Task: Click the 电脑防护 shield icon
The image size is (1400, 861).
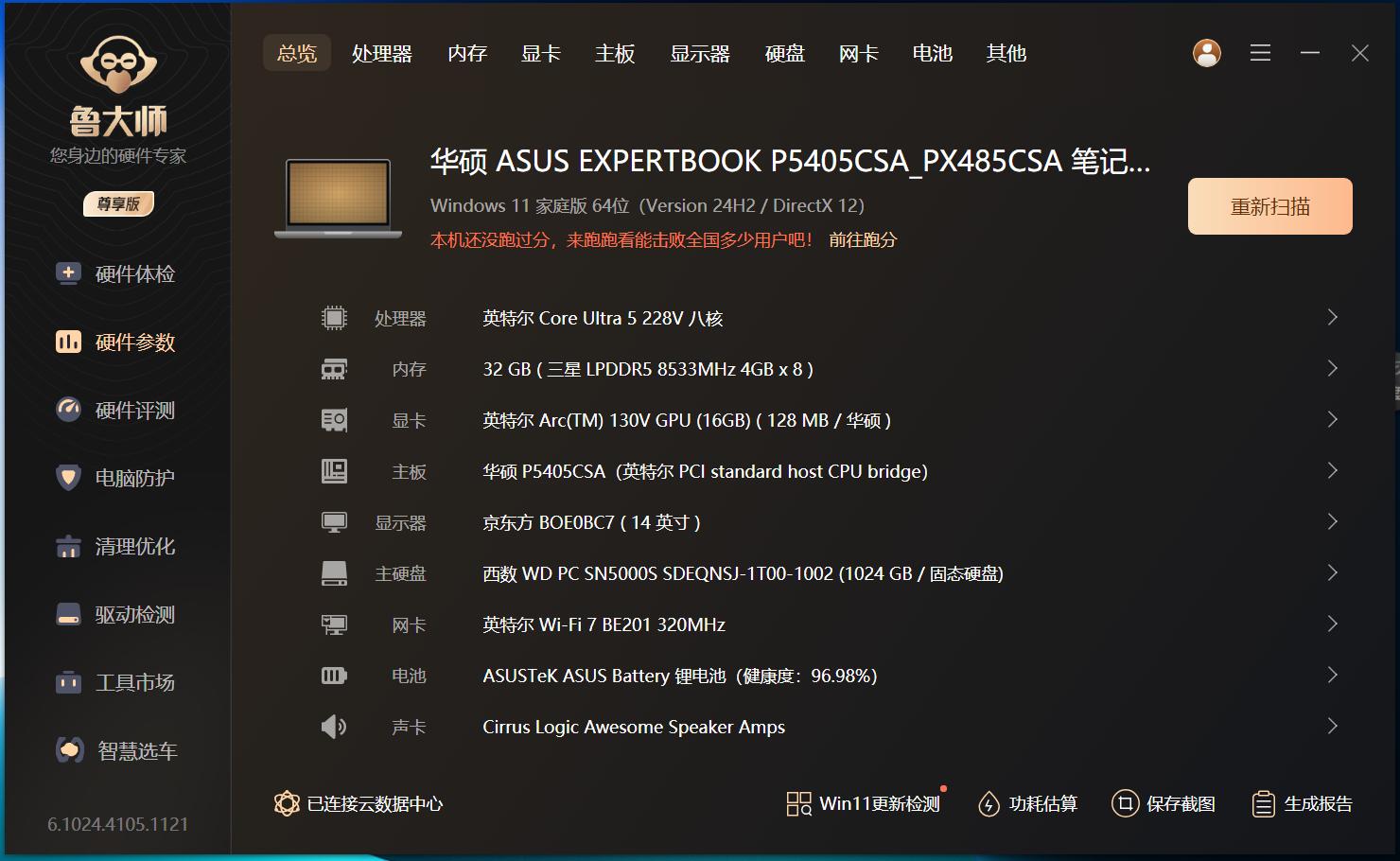Action: click(68, 479)
